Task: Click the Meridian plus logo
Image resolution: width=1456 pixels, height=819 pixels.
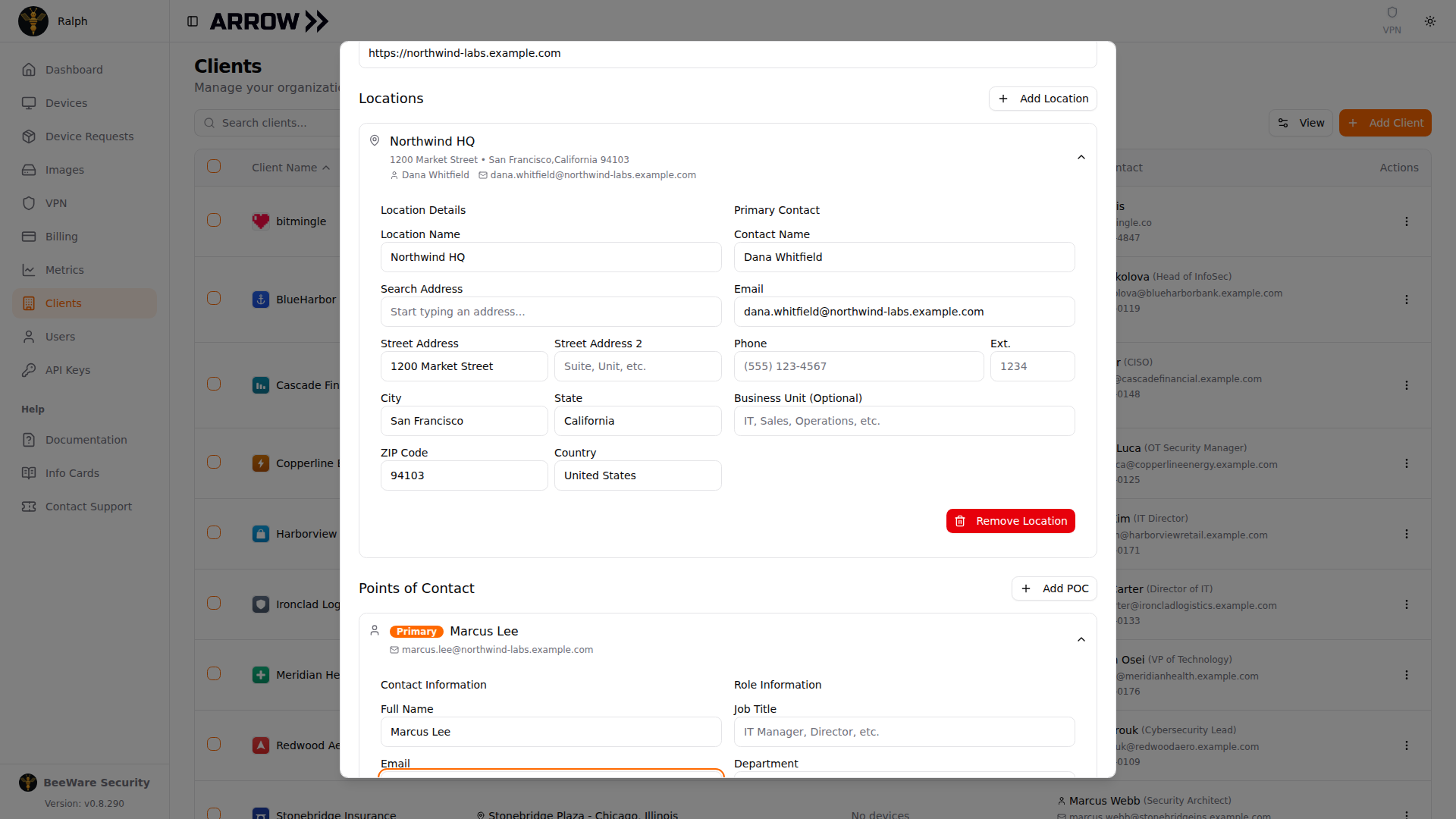Action: 261,675
